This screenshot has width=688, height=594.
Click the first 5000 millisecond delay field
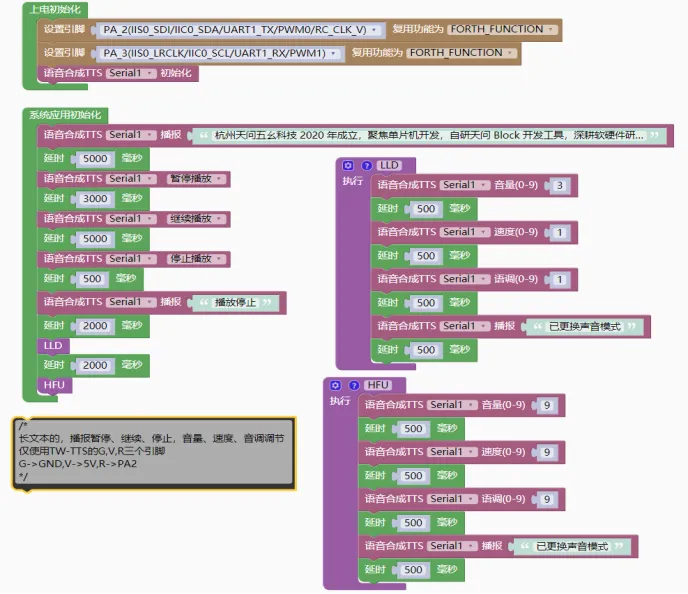pos(95,159)
